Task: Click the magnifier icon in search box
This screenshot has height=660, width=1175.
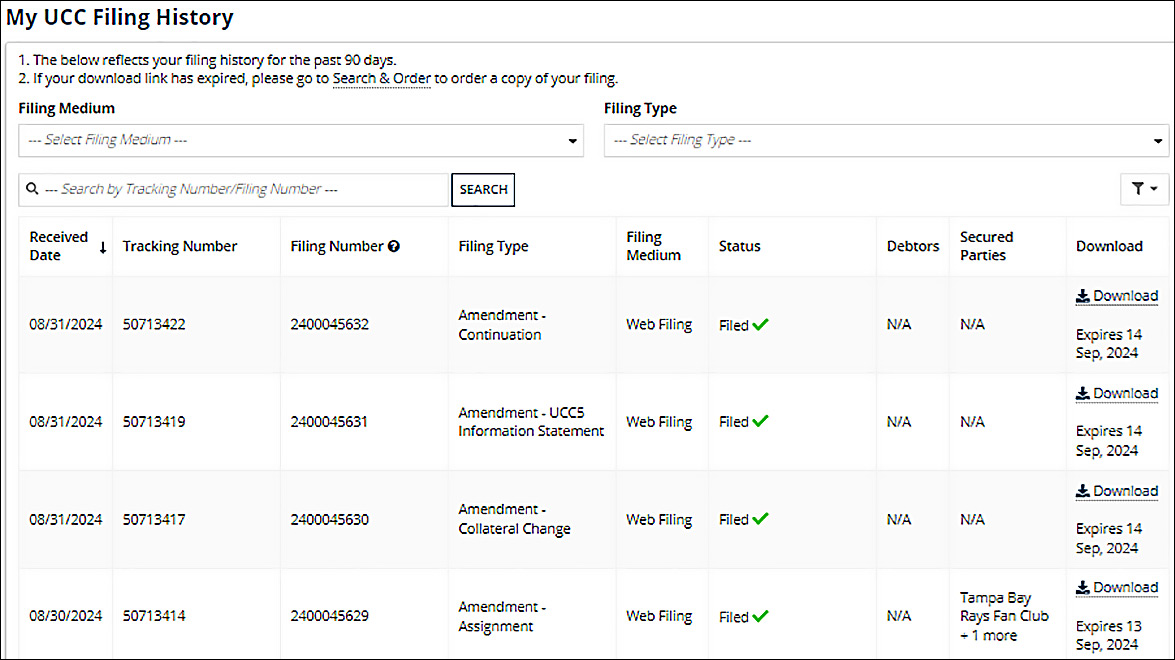Action: click(x=32, y=189)
